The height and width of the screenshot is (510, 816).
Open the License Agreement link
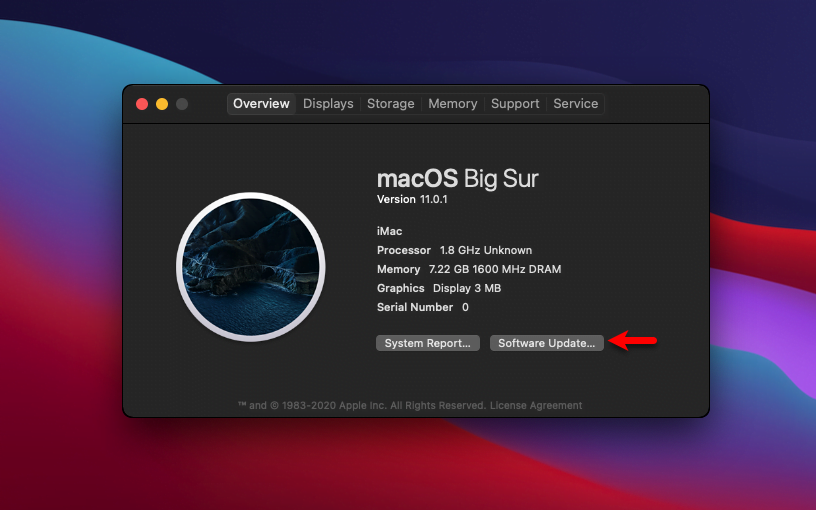coord(536,405)
